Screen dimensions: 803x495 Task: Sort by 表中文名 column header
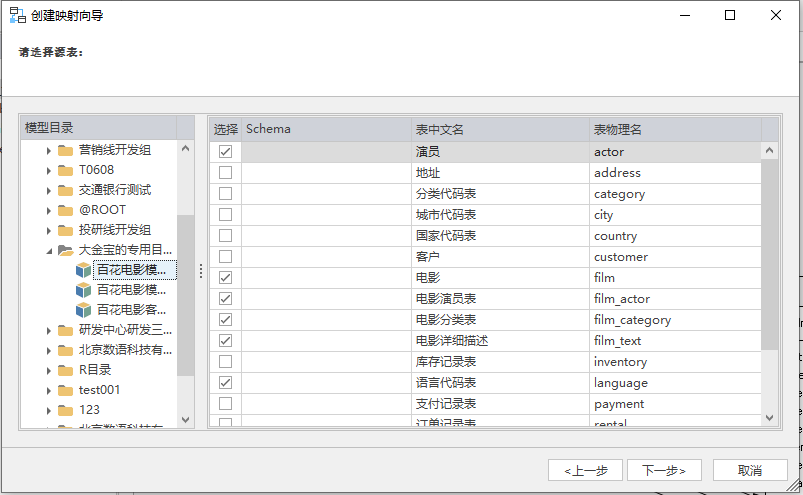[x=500, y=129]
